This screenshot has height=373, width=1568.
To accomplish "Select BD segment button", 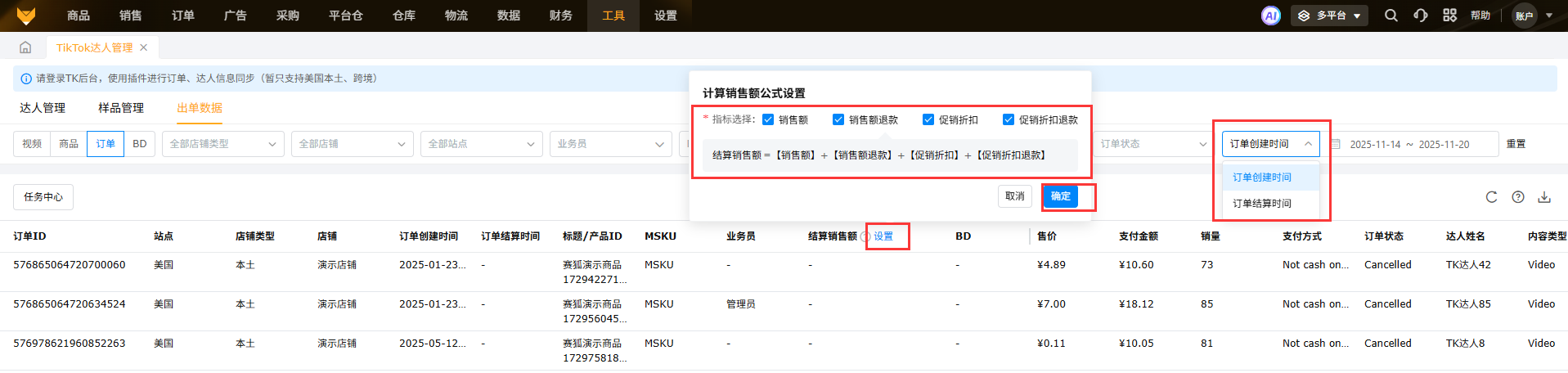I will click(140, 144).
